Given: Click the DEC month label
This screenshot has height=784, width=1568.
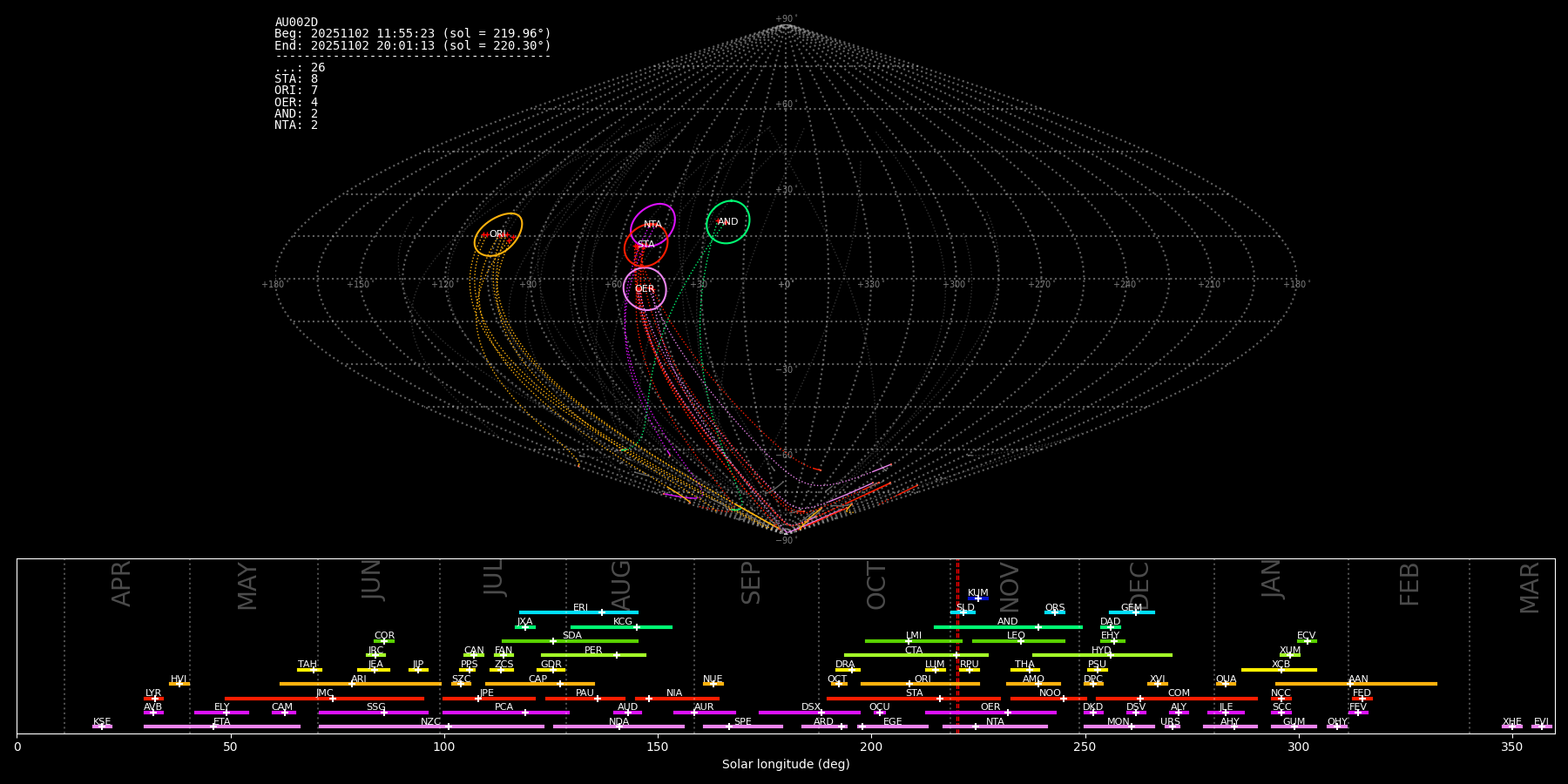Looking at the screenshot, I should tap(1139, 585).
